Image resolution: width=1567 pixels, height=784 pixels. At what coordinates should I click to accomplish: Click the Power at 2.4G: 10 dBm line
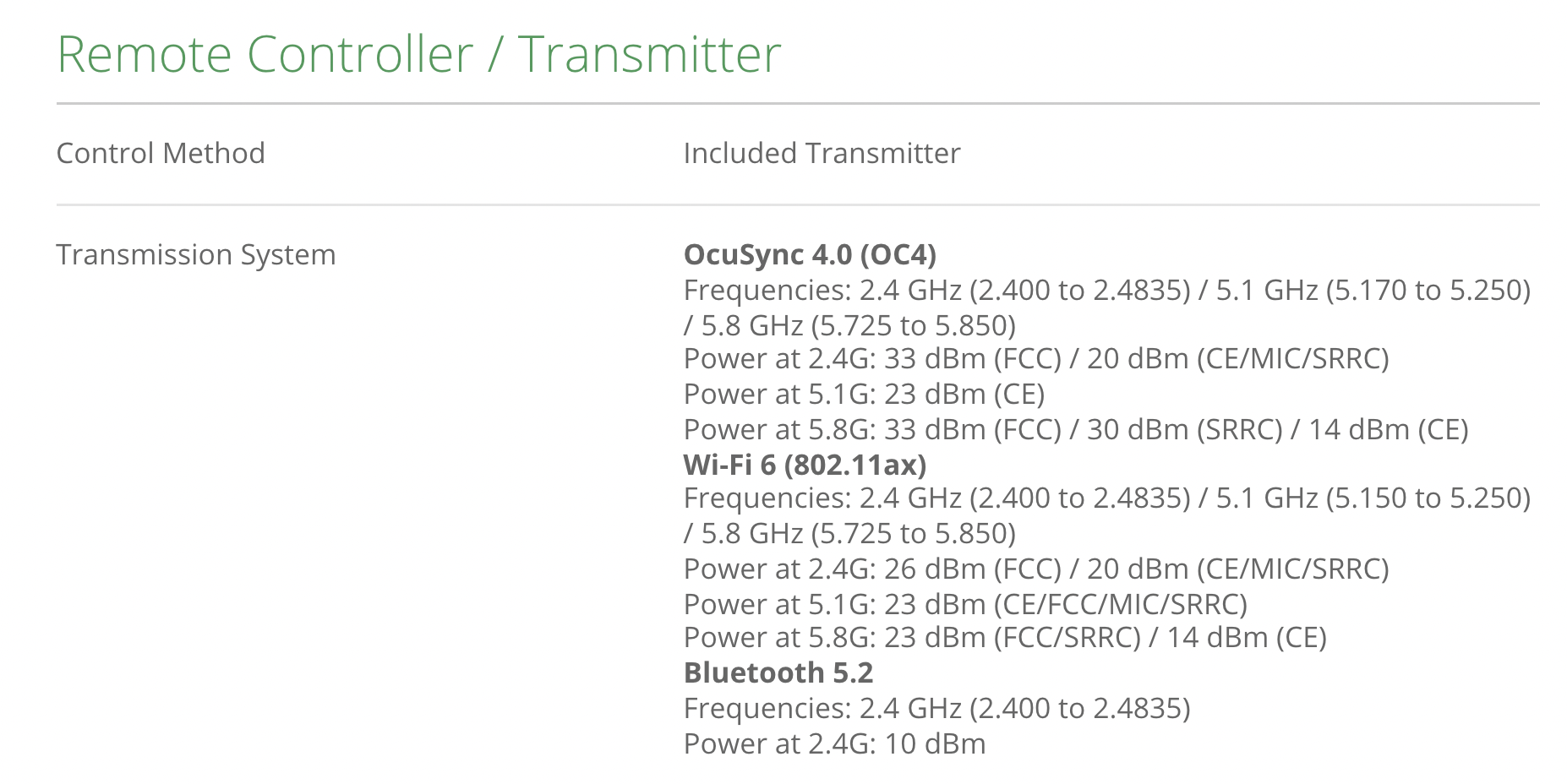[x=834, y=744]
